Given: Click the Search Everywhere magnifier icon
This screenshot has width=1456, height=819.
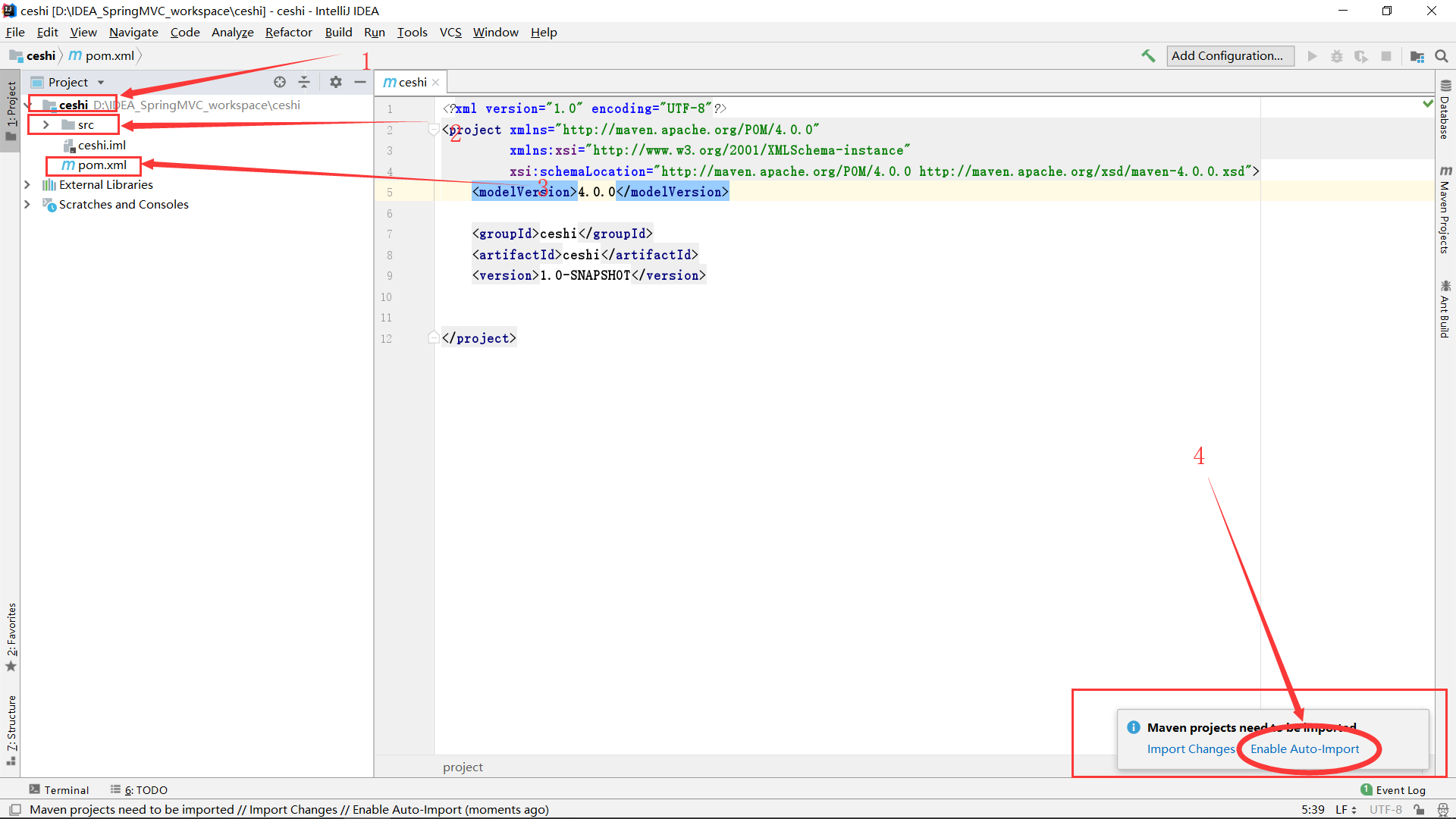Looking at the screenshot, I should point(1442,56).
